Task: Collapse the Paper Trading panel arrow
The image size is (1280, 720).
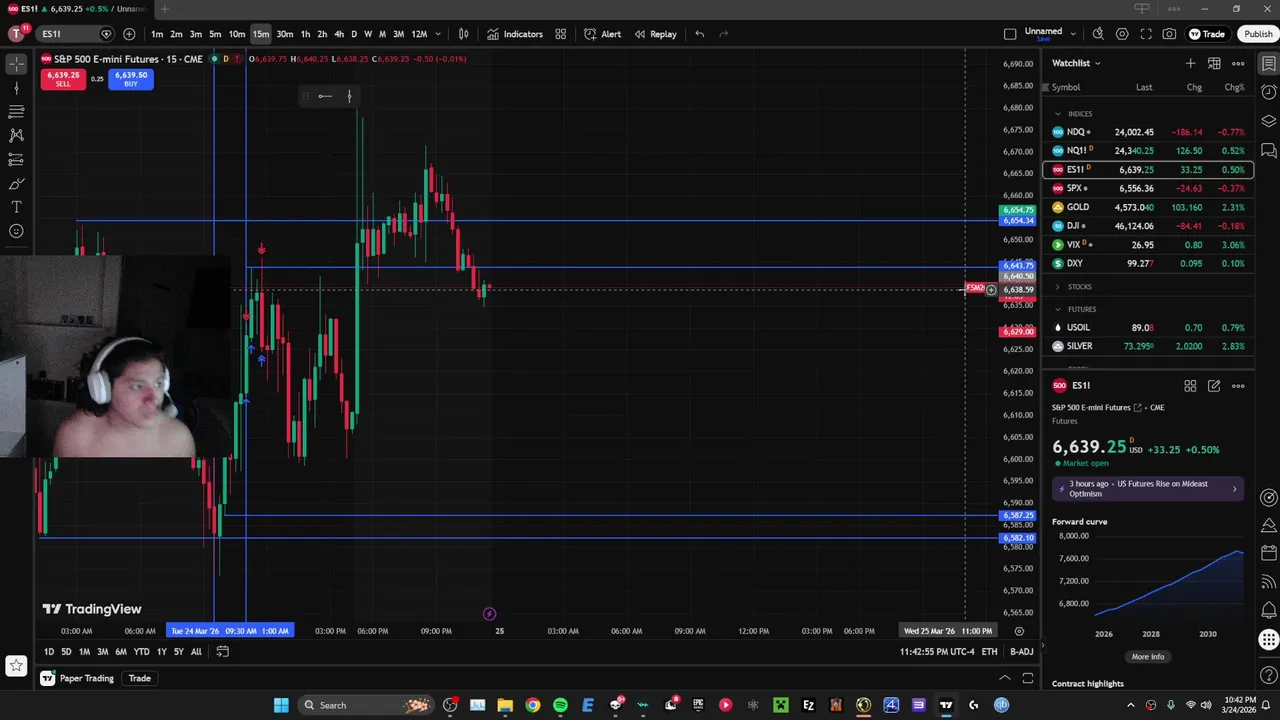Action: click(x=1005, y=678)
